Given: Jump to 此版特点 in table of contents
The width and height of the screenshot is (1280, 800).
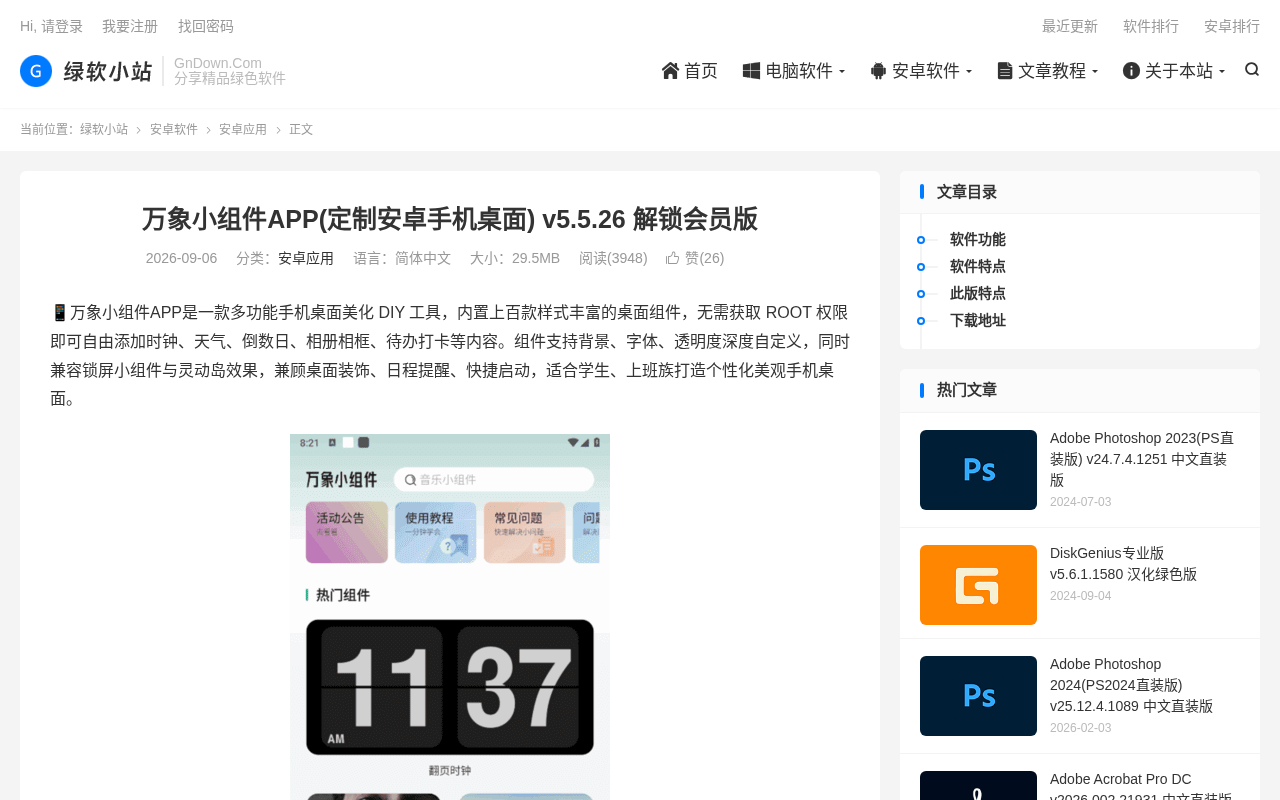Looking at the screenshot, I should tap(978, 293).
